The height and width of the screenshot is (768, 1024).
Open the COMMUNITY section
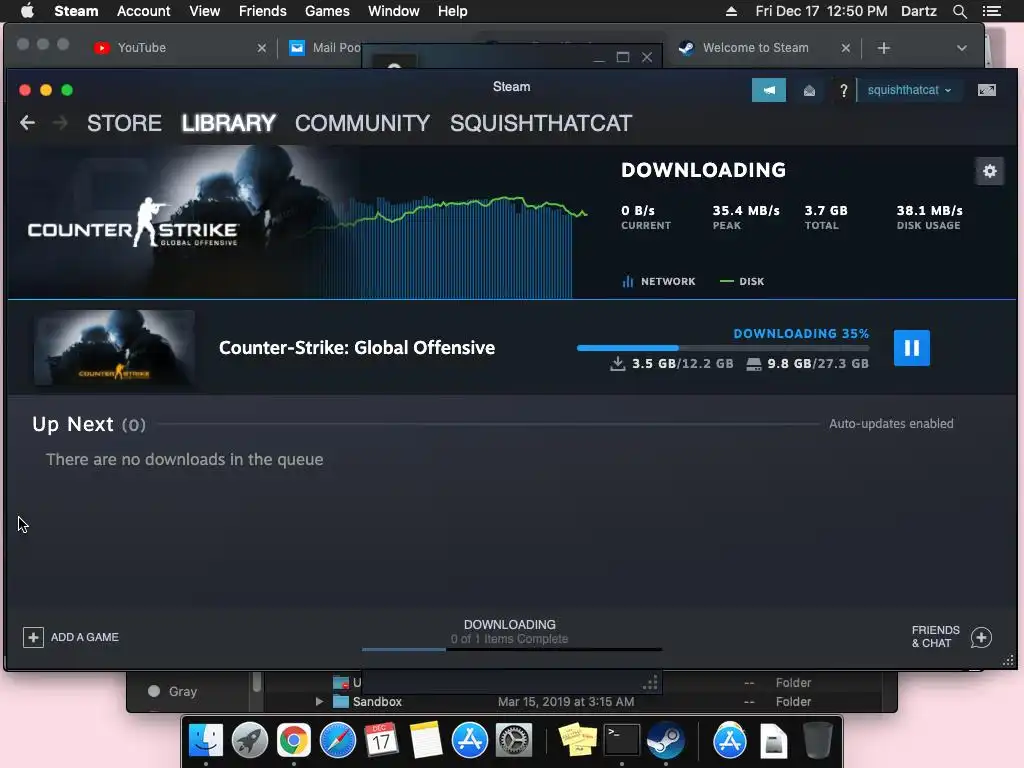362,123
